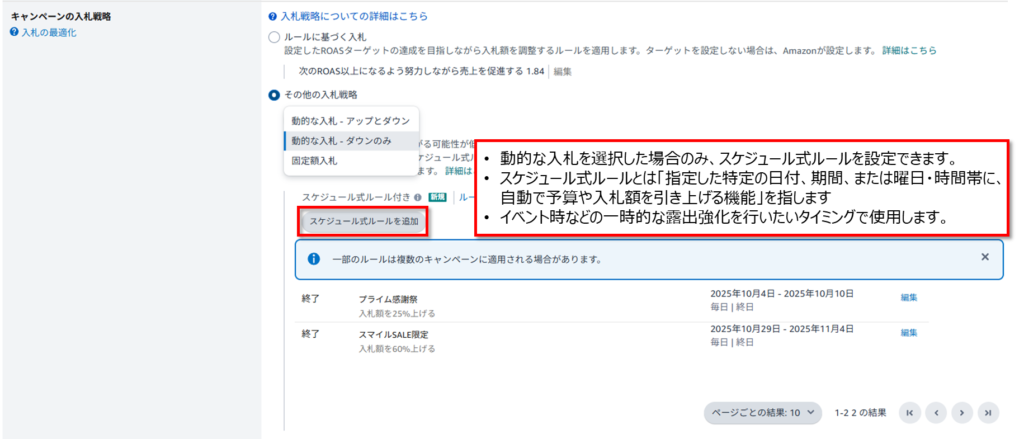Click the info icon next to スケジュール式ルール付き
This screenshot has height=439, width=1024.
(x=417, y=197)
